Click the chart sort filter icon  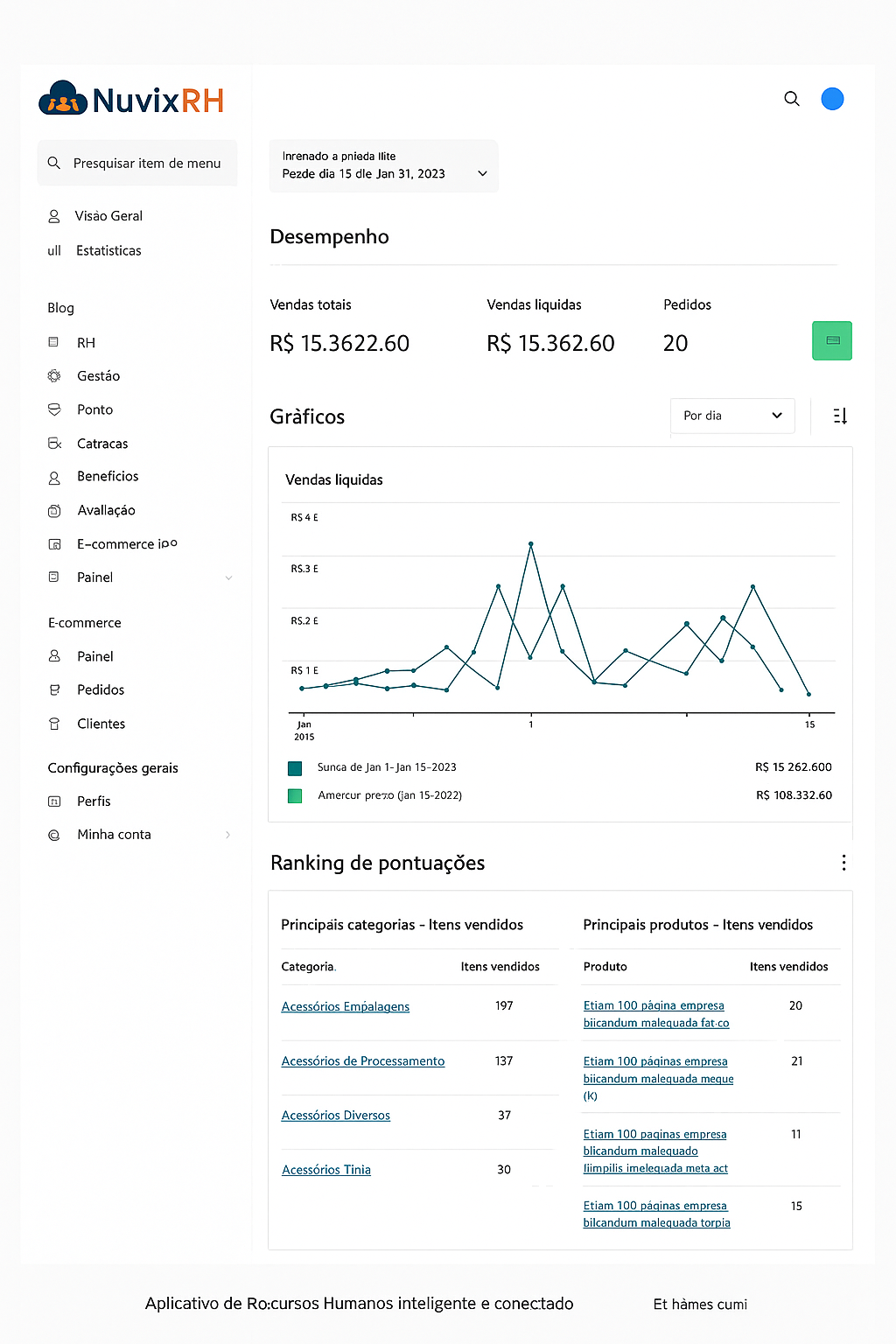[x=840, y=416]
